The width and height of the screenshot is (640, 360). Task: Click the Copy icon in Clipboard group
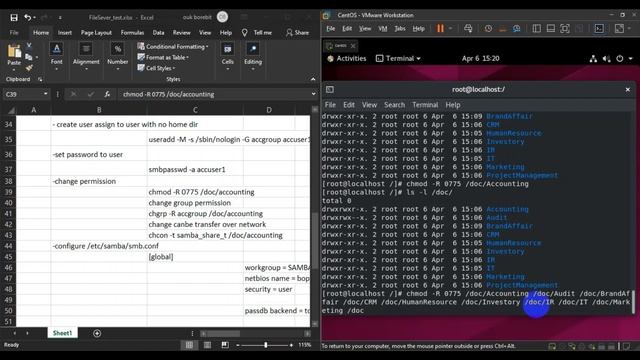[x=29, y=57]
